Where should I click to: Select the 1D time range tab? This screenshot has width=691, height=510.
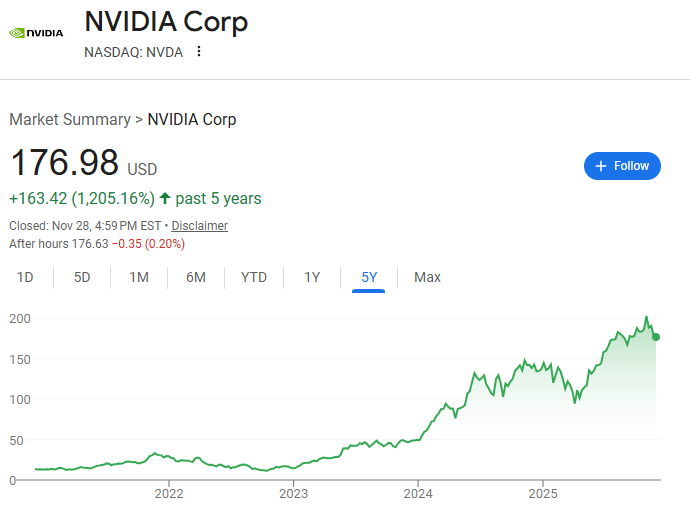(26, 277)
